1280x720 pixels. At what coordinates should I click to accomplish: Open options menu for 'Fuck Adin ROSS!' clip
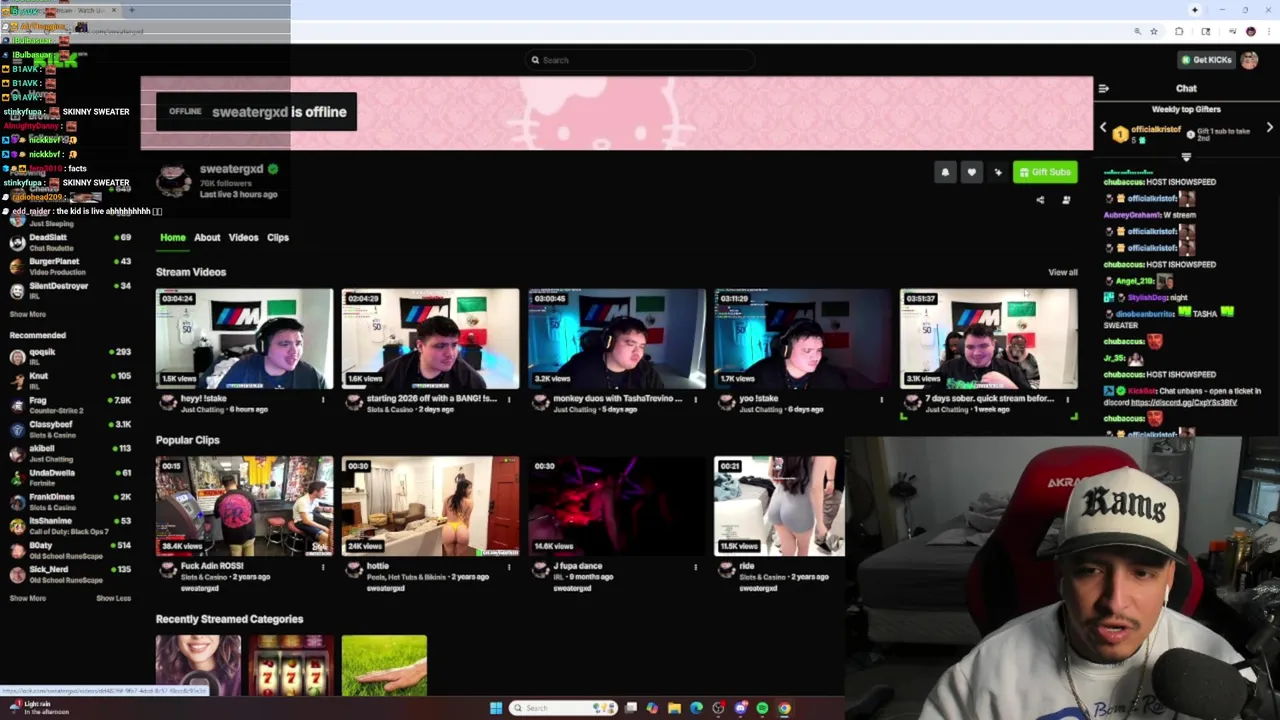click(x=323, y=567)
